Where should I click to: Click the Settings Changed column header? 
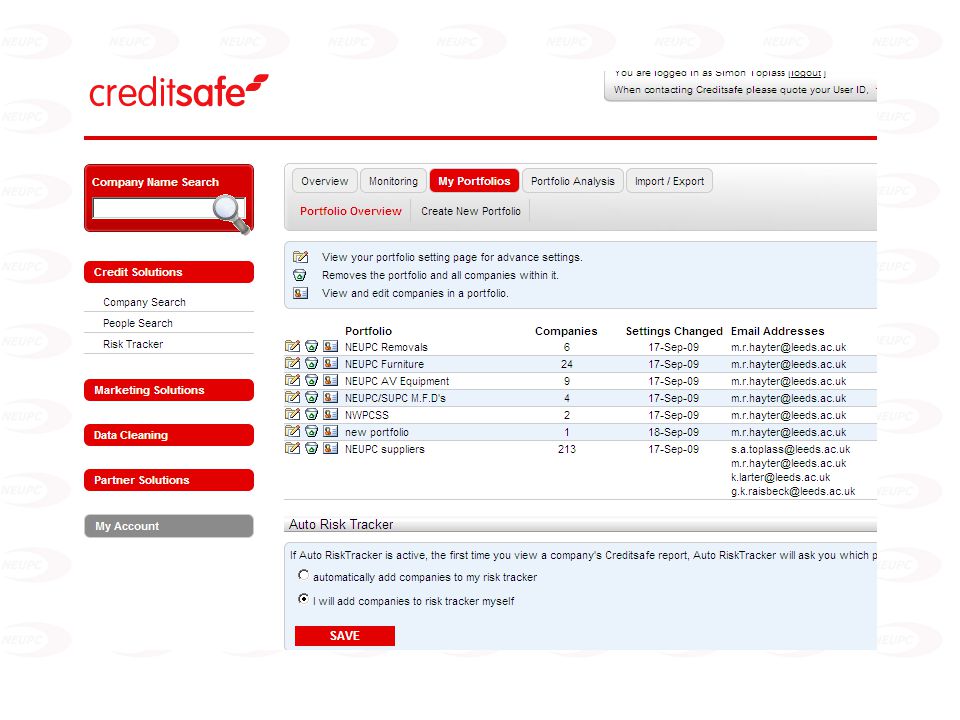674,331
